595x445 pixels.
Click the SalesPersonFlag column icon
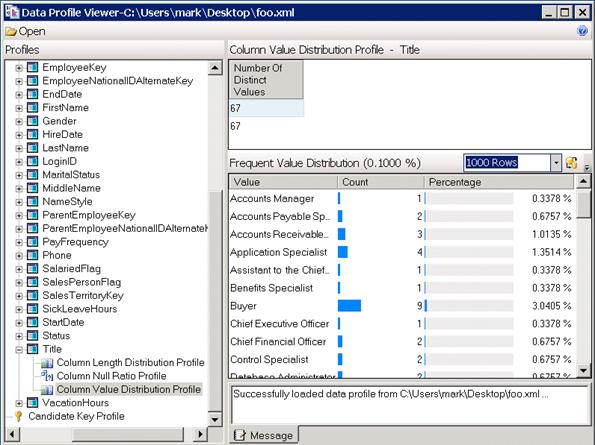[x=33, y=282]
